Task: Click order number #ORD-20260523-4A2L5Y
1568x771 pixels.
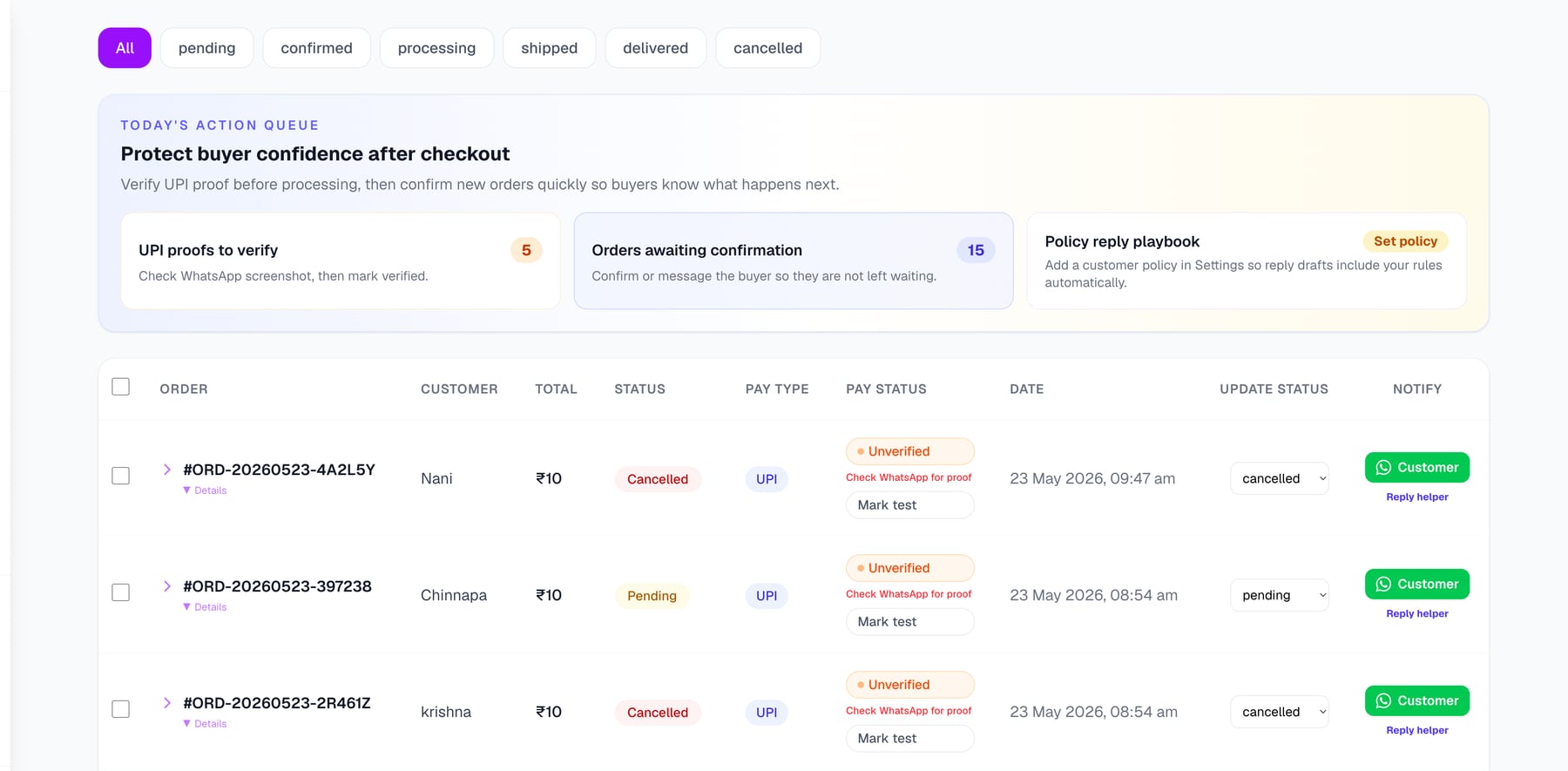Action: point(279,470)
